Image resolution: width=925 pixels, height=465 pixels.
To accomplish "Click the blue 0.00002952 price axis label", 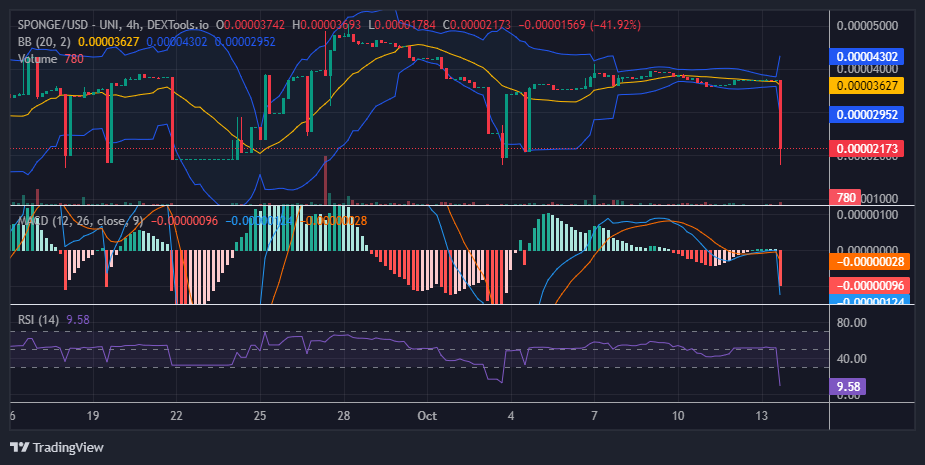I will [x=867, y=114].
